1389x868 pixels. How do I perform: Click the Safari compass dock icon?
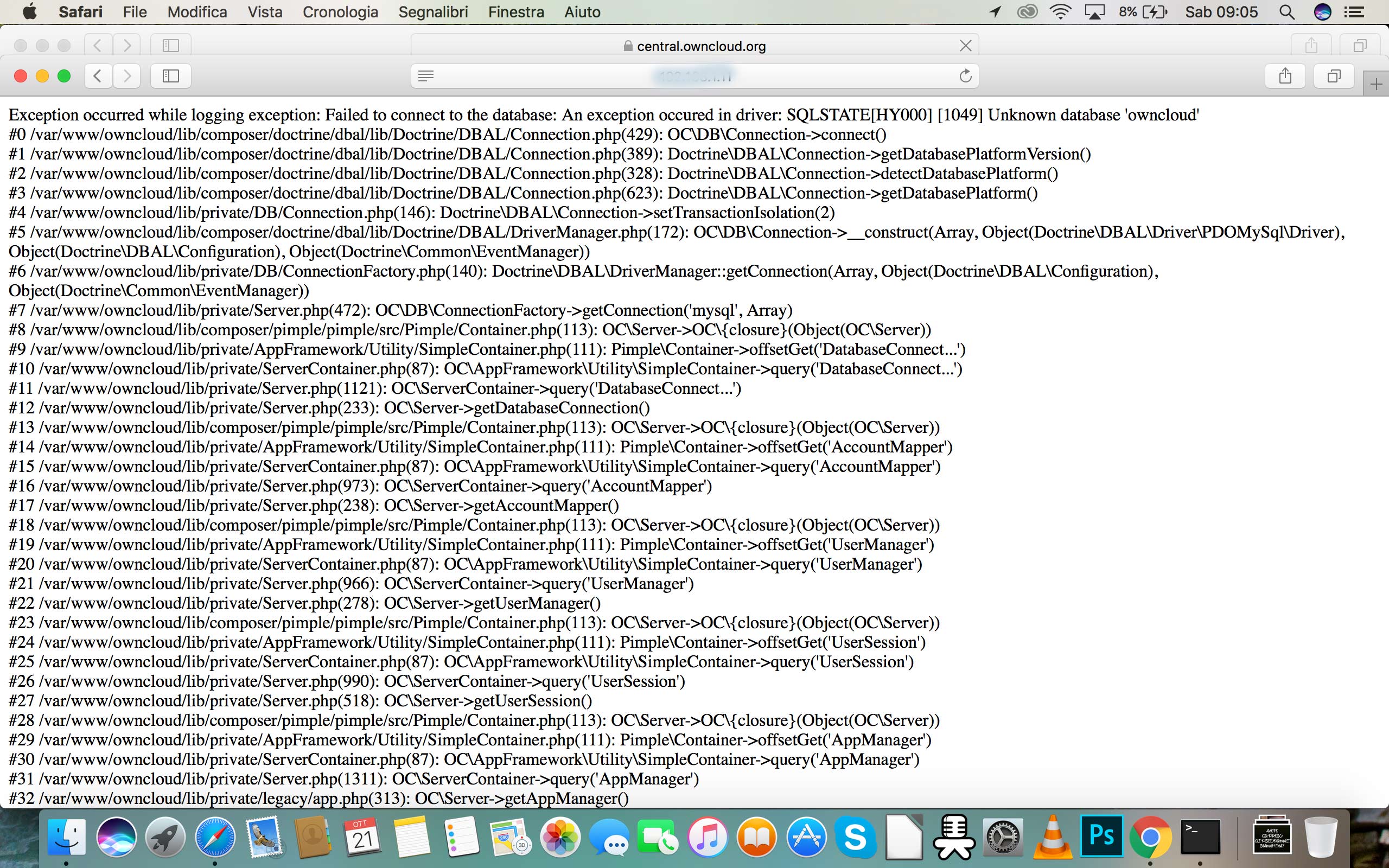point(215,837)
